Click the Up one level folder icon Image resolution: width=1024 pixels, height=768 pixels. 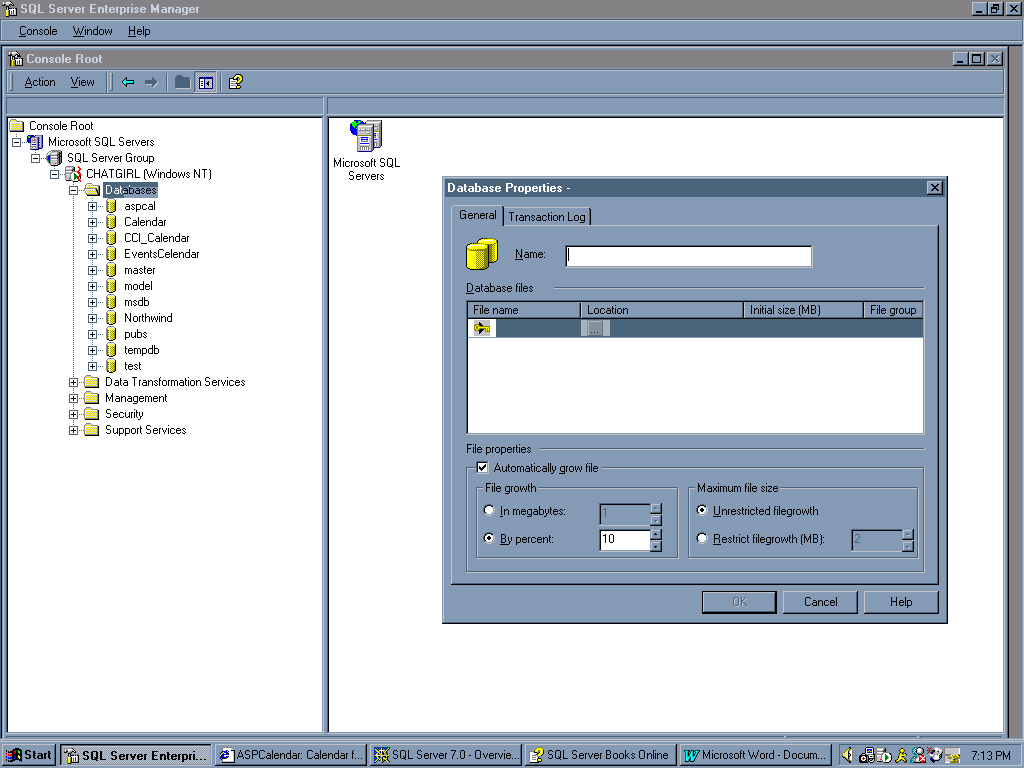point(182,82)
